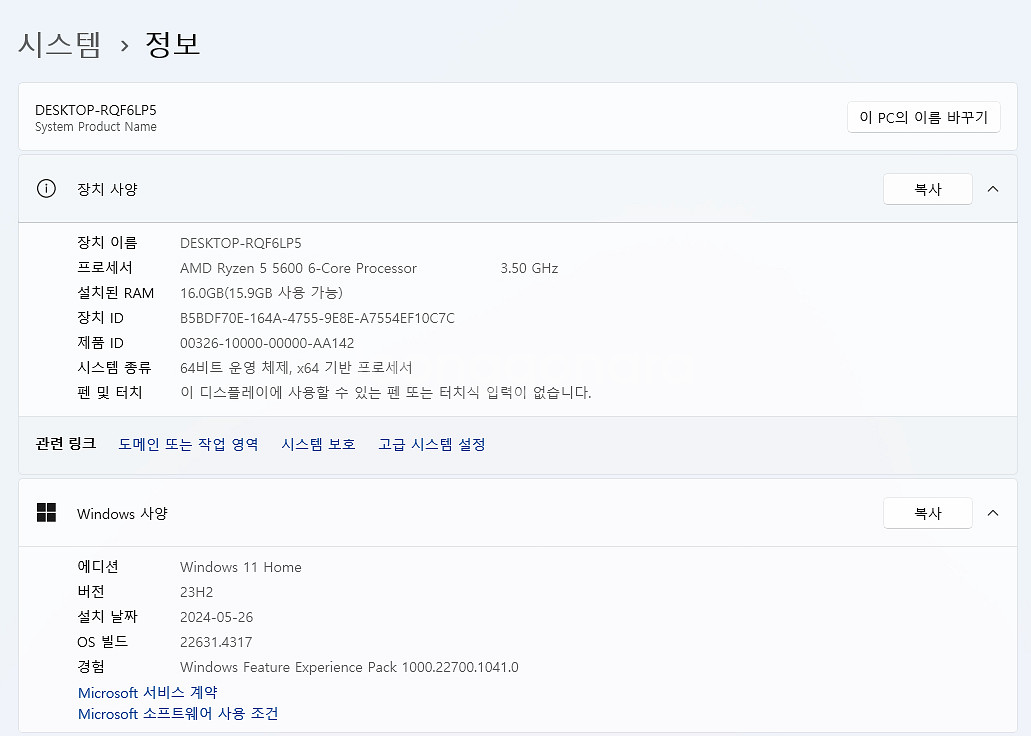Open the 시스템 보호 link
The width and height of the screenshot is (1031, 736).
(318, 444)
